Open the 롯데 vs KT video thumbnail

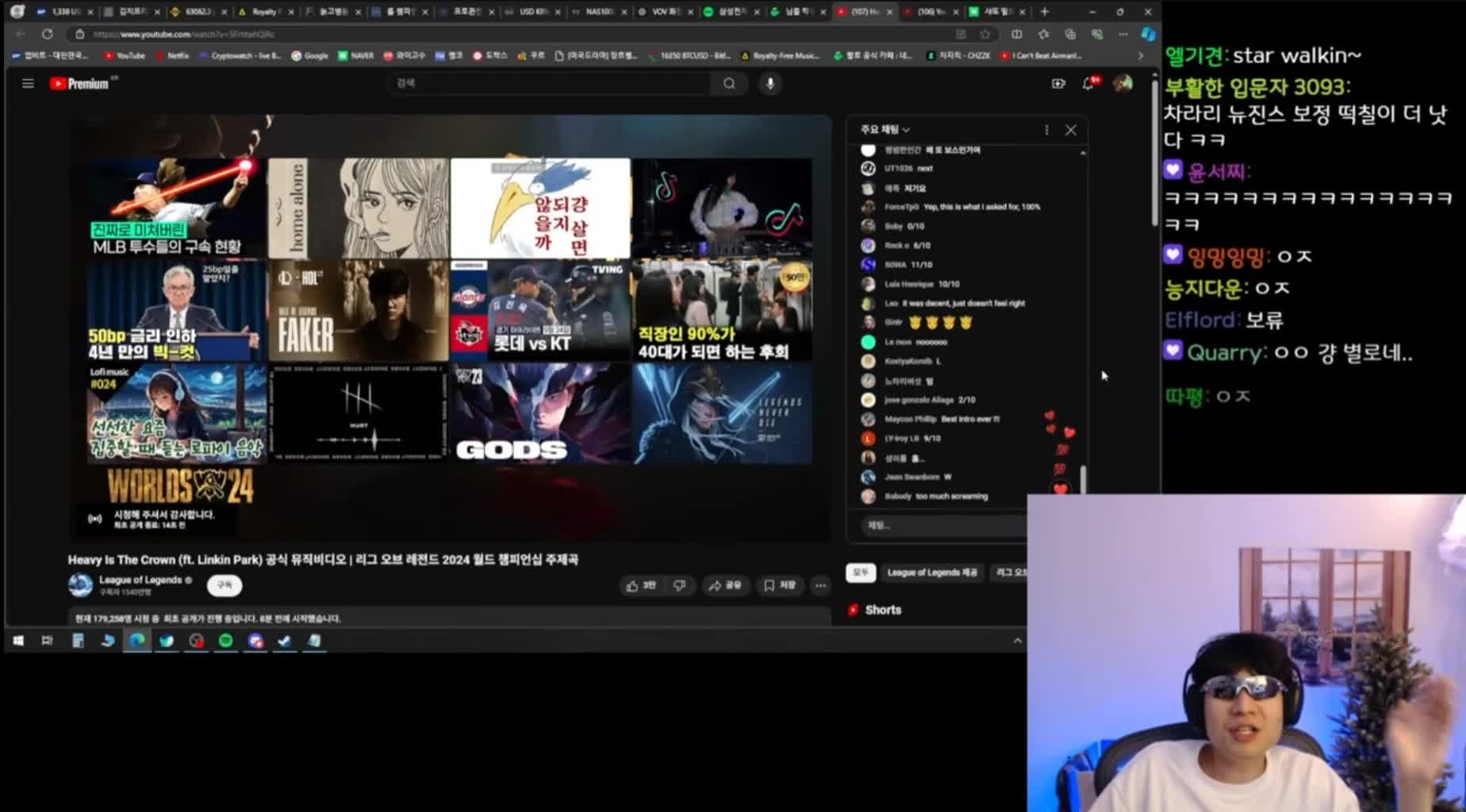pos(540,310)
